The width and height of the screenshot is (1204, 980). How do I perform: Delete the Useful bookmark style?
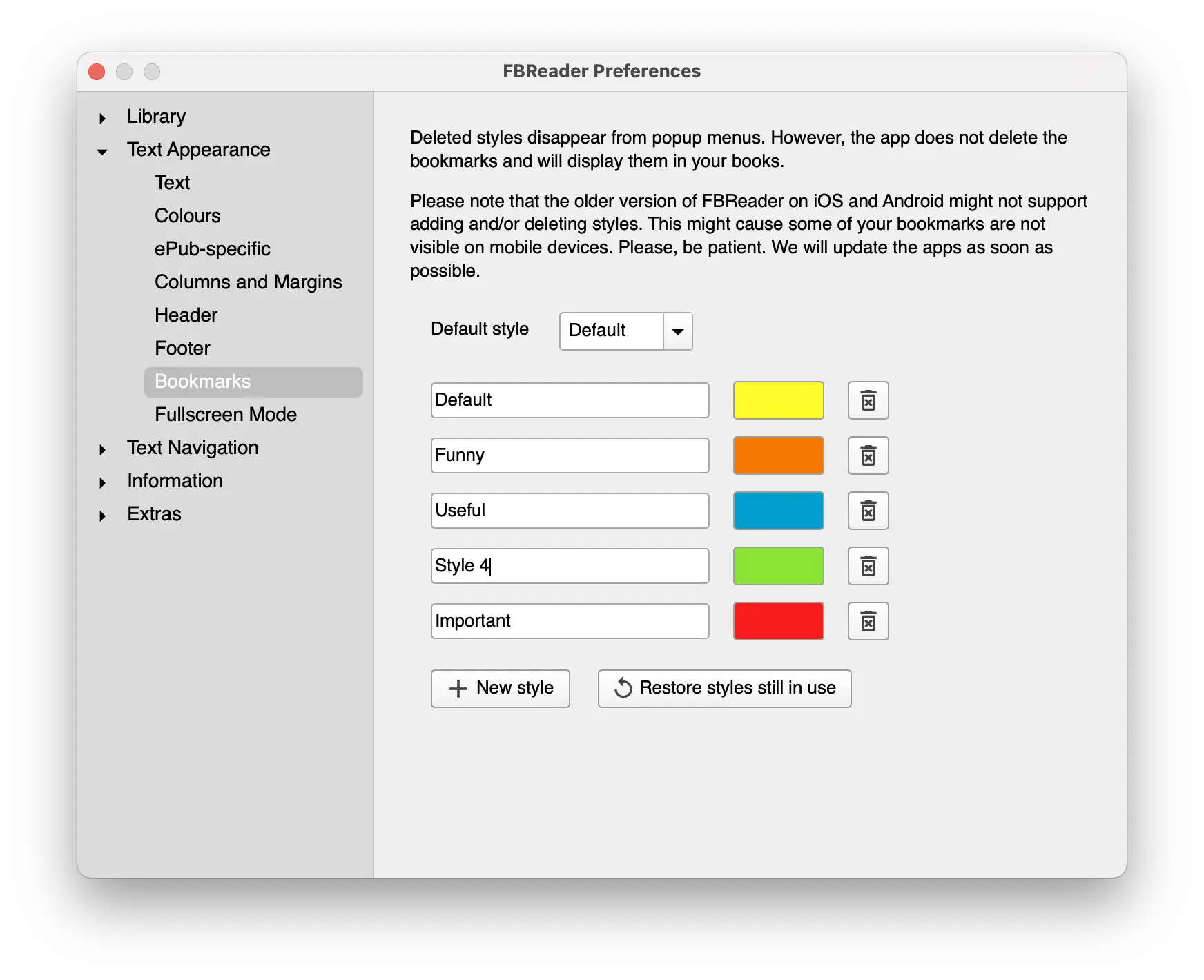point(868,511)
